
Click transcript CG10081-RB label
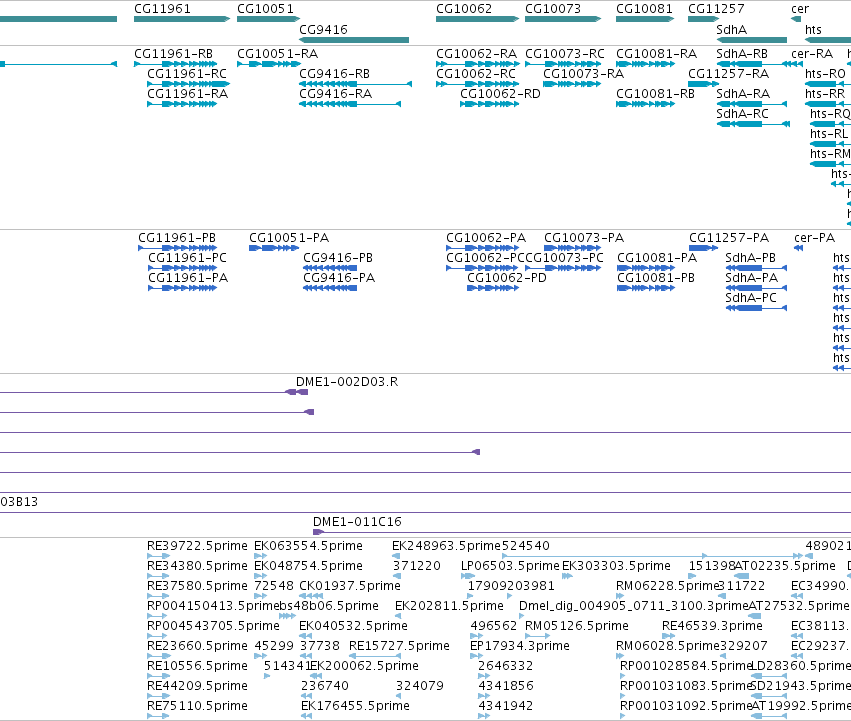click(655, 94)
